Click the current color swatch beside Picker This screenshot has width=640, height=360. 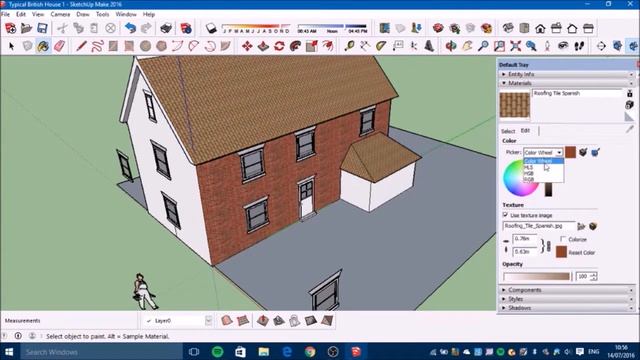[x=571, y=152]
